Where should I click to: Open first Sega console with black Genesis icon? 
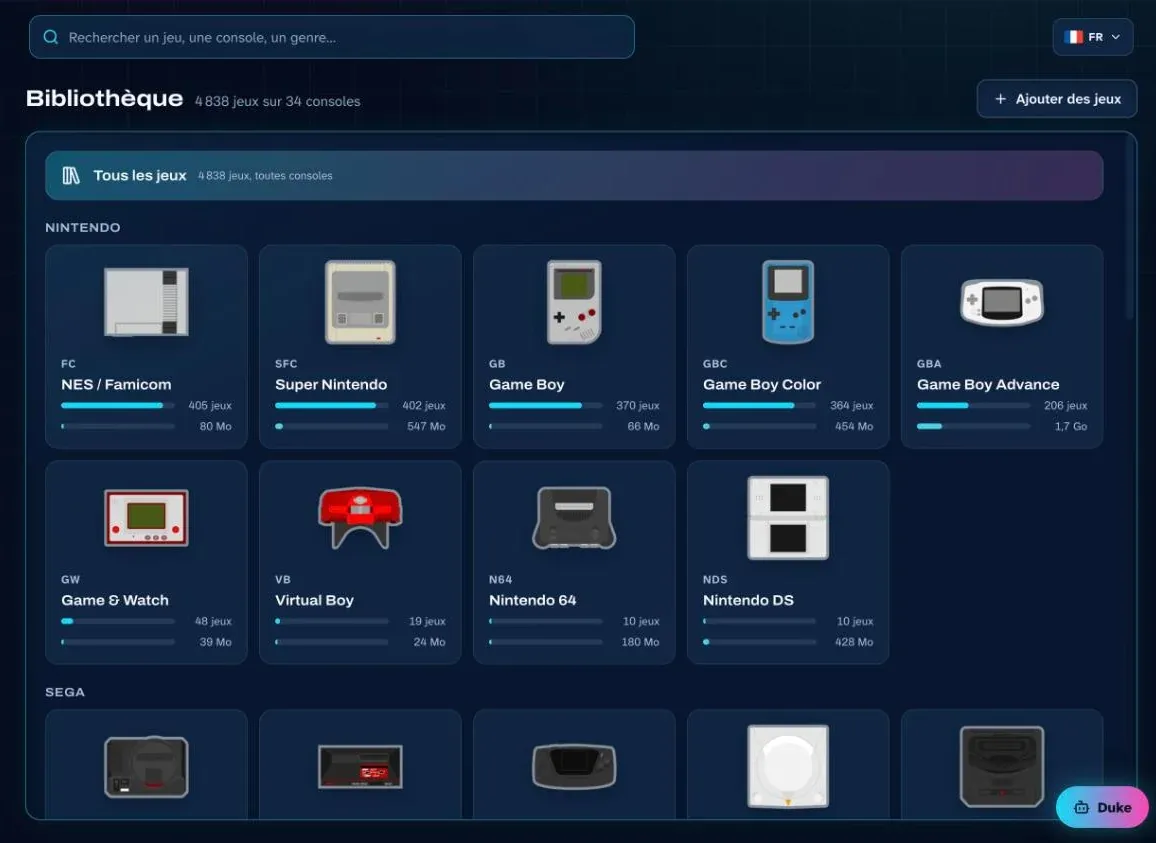tap(146, 767)
